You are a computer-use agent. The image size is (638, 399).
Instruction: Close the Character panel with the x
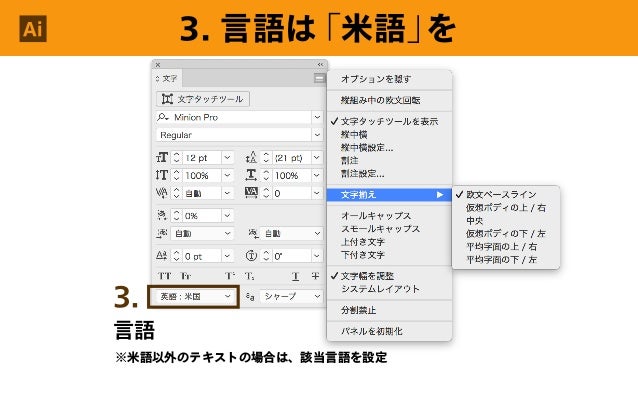tap(158, 65)
